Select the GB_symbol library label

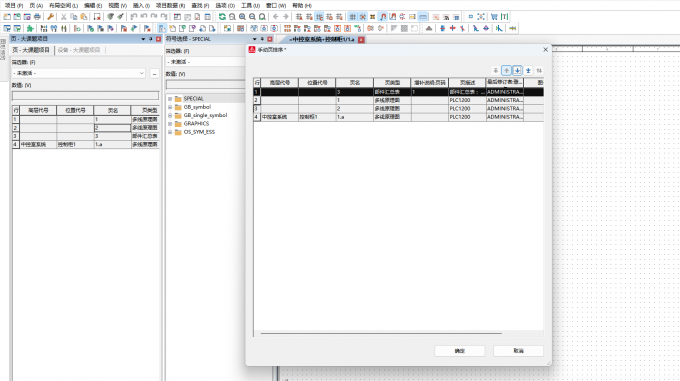[197, 107]
